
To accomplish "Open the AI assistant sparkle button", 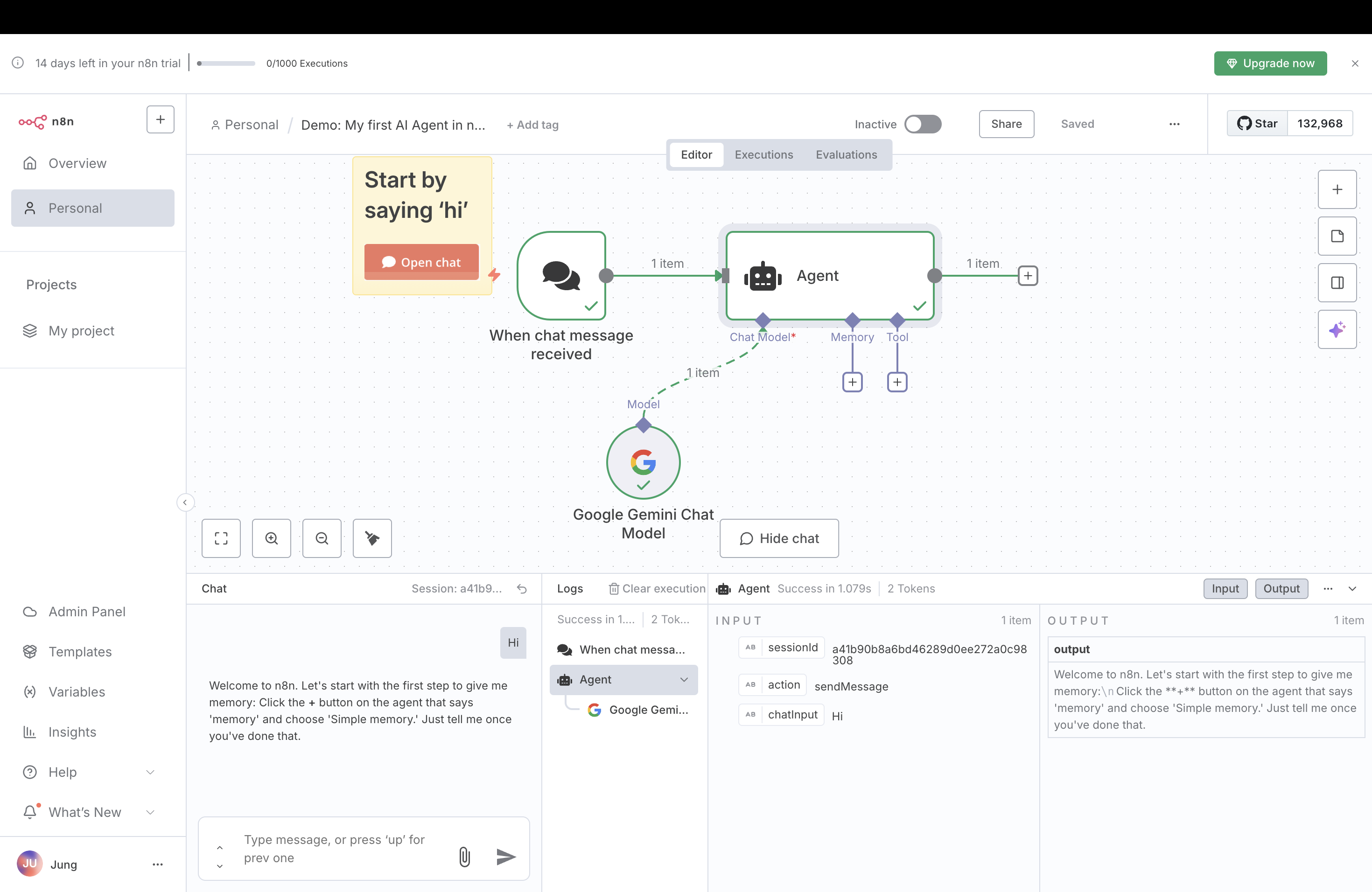I will 1337,330.
